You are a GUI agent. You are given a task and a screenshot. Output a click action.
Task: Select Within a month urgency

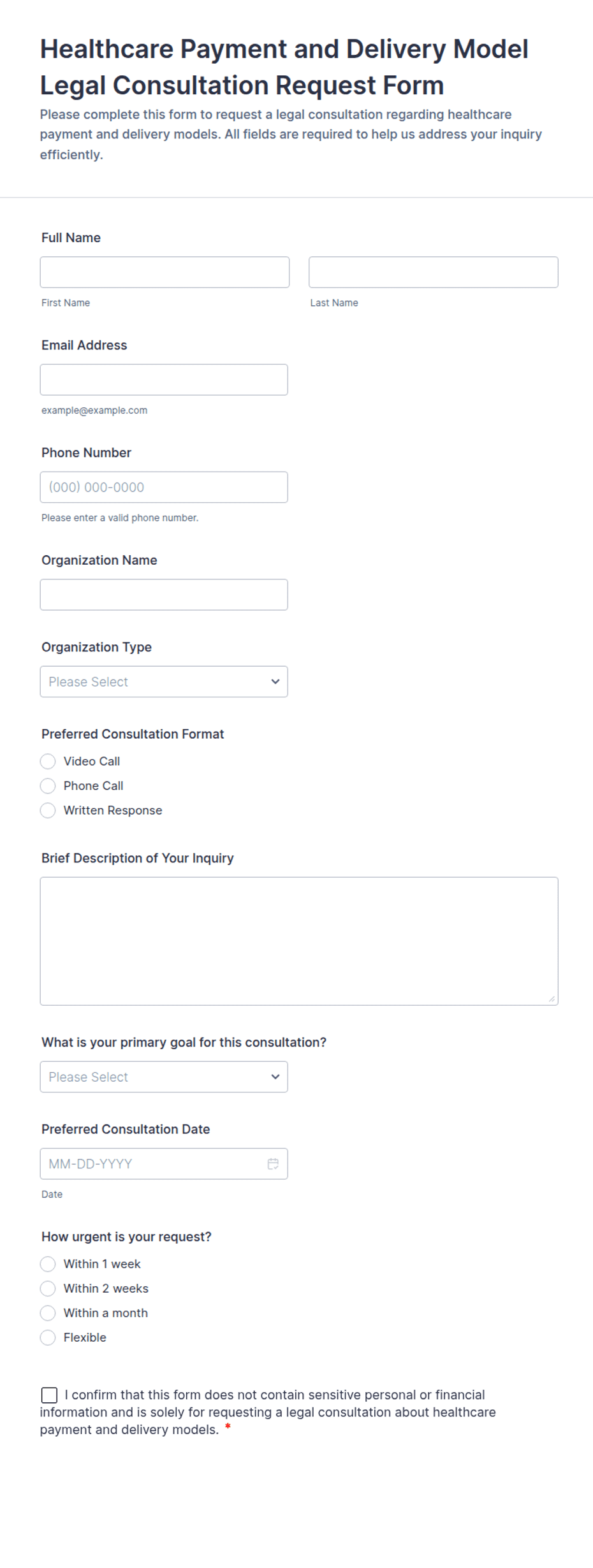click(48, 1313)
